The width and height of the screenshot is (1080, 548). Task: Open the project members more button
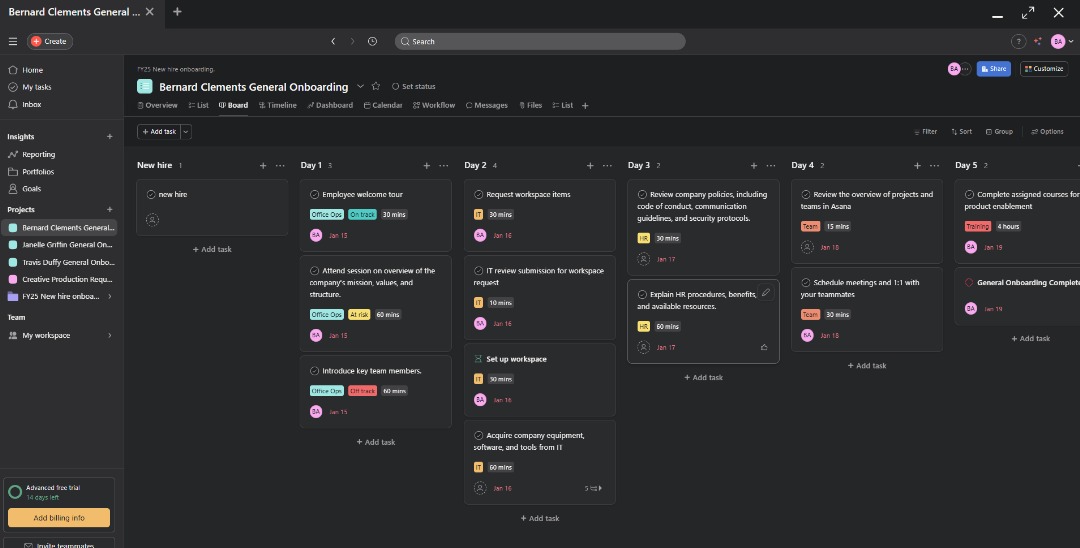coord(966,69)
